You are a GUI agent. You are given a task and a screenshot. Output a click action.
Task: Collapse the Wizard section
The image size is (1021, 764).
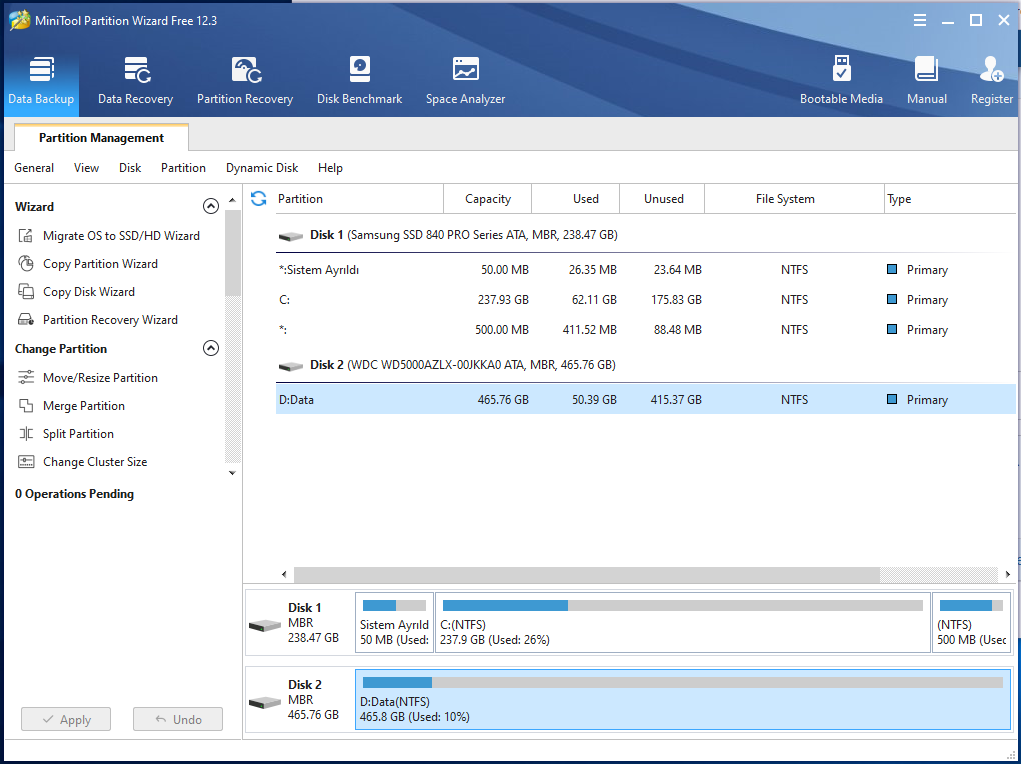click(x=211, y=206)
